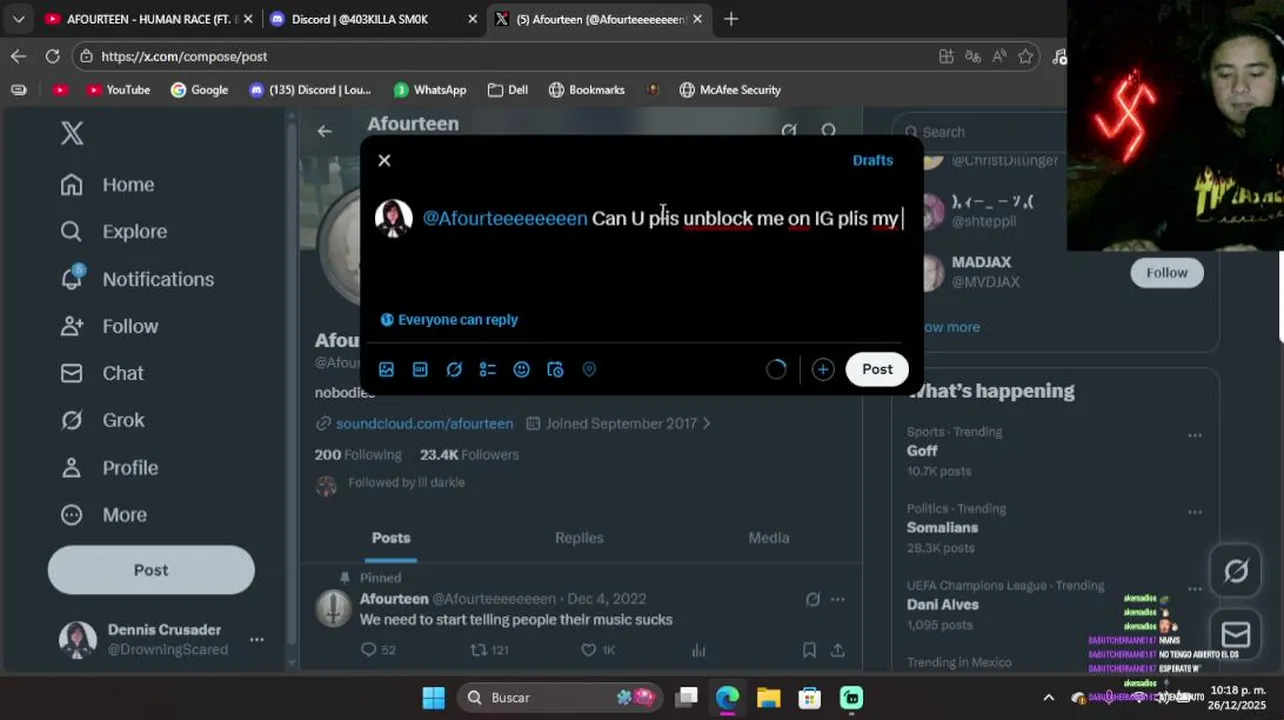Viewport: 1284px width, 720px height.
Task: Open File Explorer from taskbar
Action: [768, 697]
